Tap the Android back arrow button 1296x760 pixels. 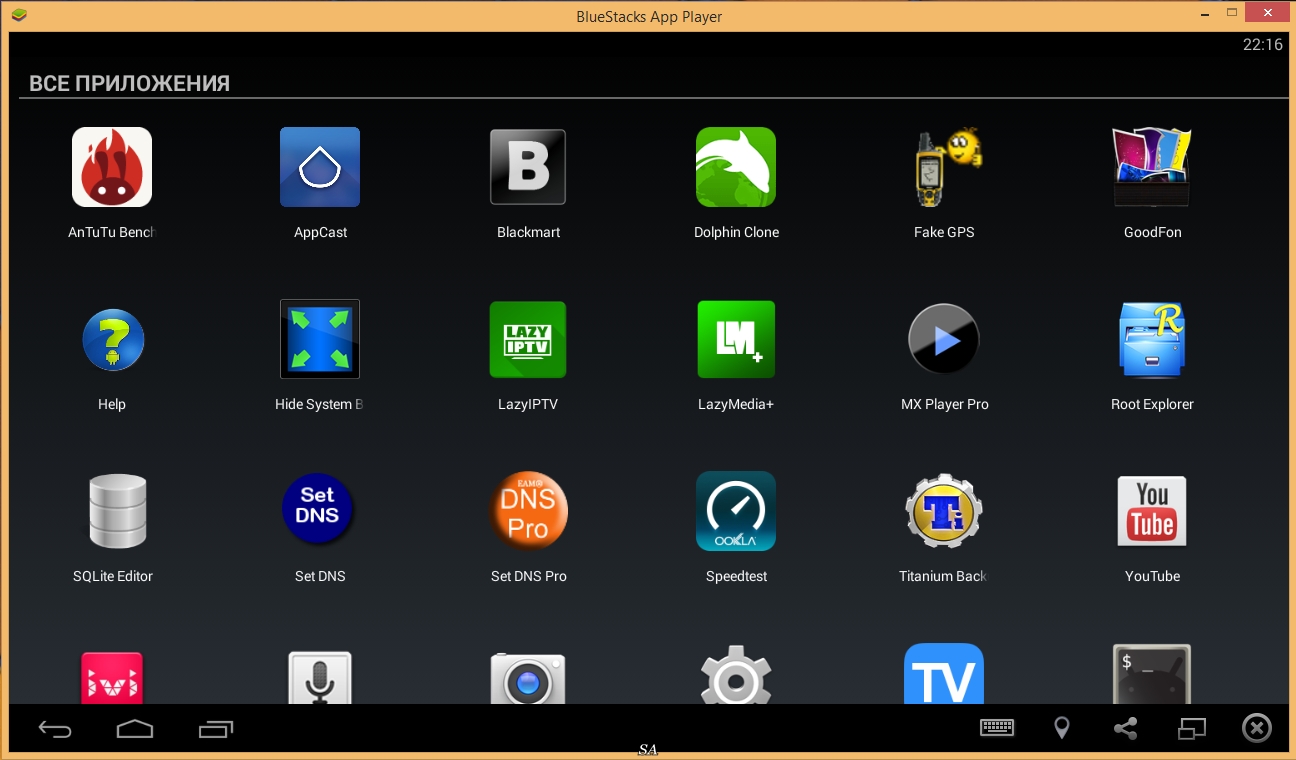(x=55, y=729)
